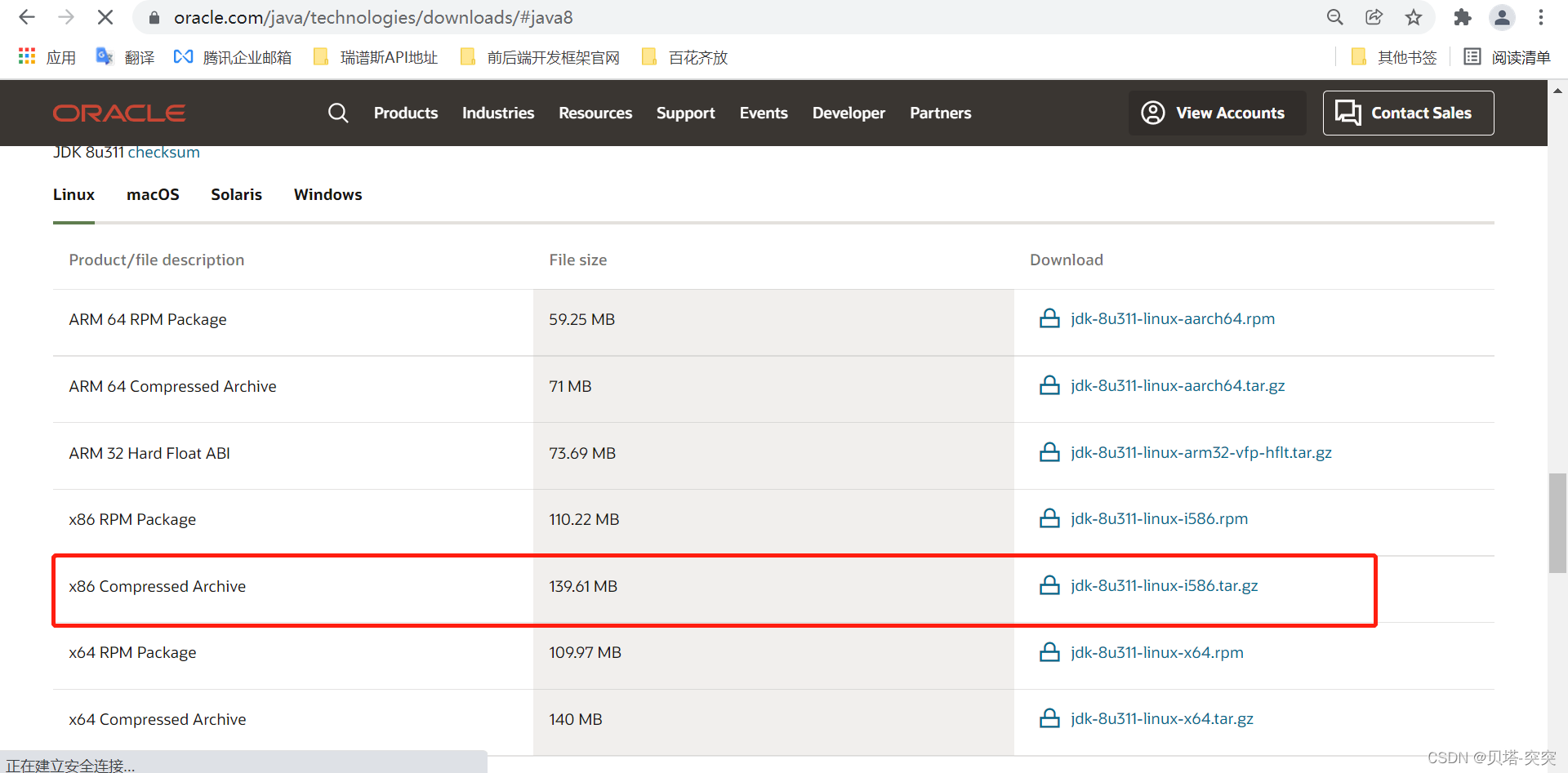This screenshot has width=1568, height=773.
Task: Download jdk-8u311-linux-x64.rpm
Action: click(1157, 652)
